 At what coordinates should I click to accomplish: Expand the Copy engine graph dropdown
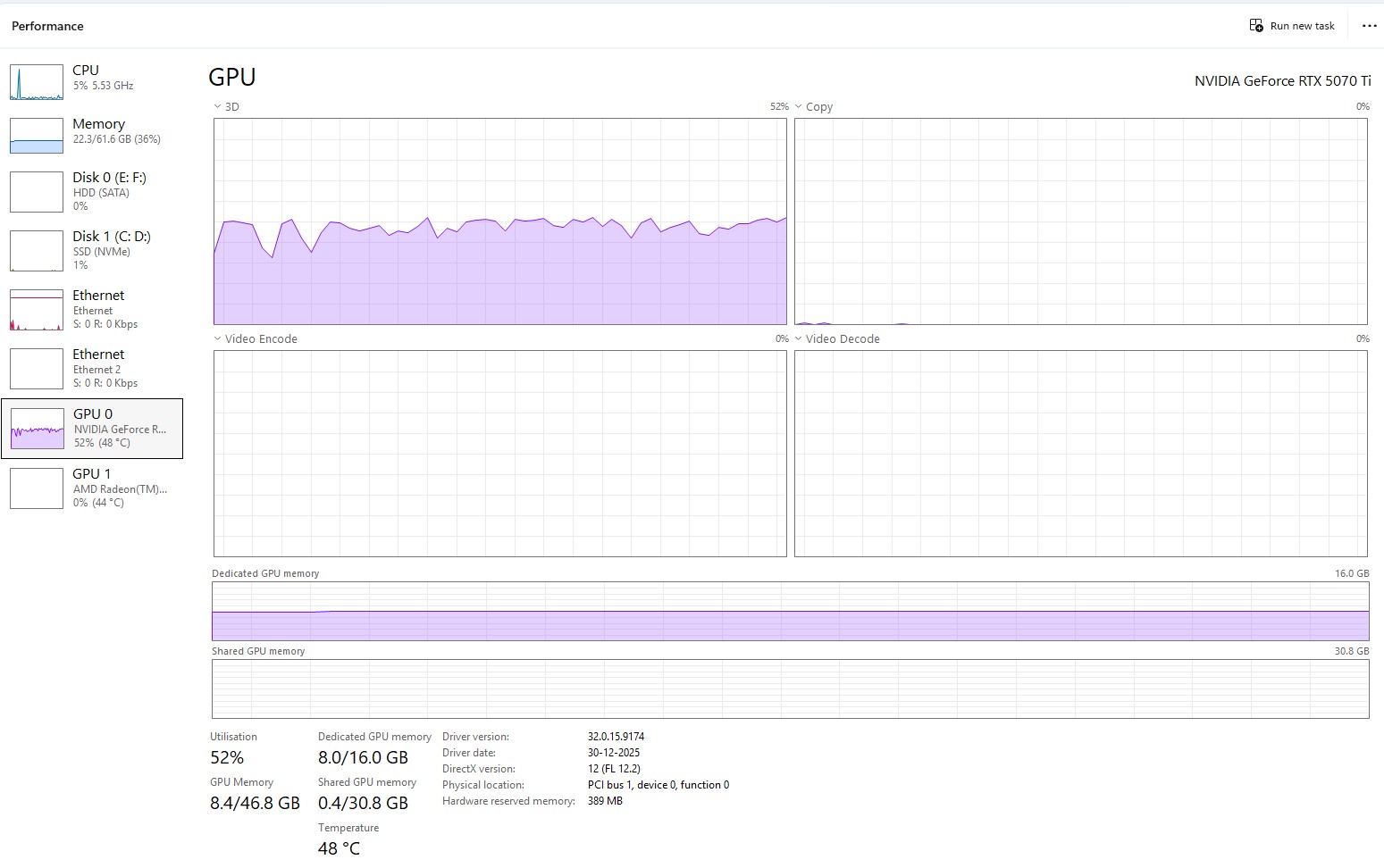(799, 106)
